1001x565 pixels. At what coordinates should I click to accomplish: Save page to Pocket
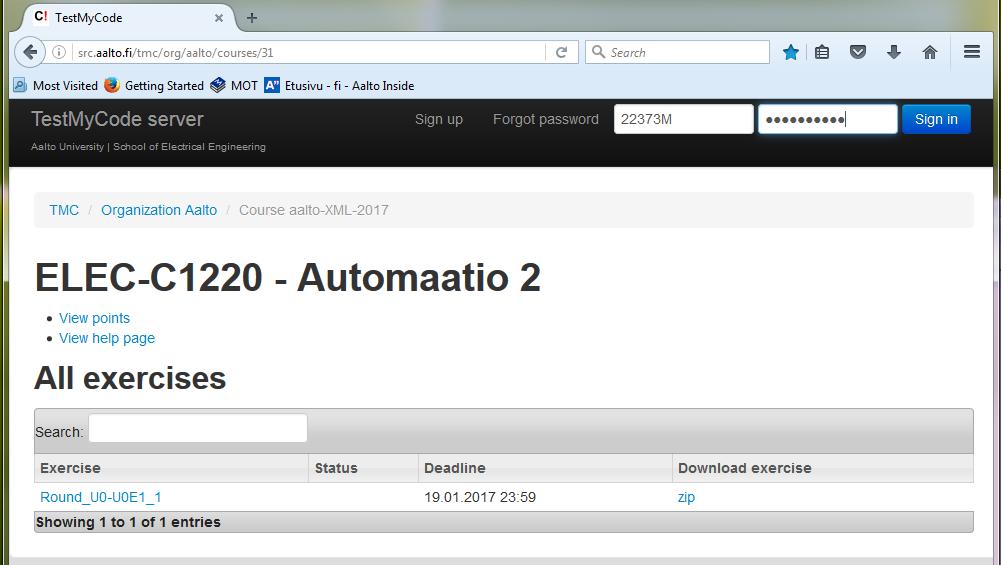click(858, 52)
